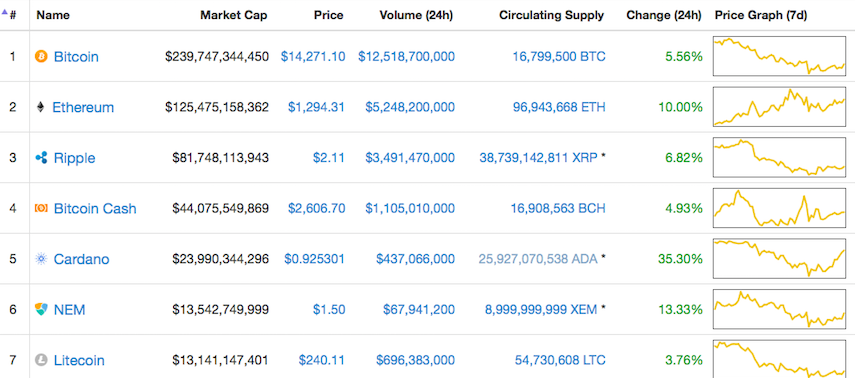Sort table by Change (24h) header
This screenshot has height=378, width=855.
click(x=664, y=15)
